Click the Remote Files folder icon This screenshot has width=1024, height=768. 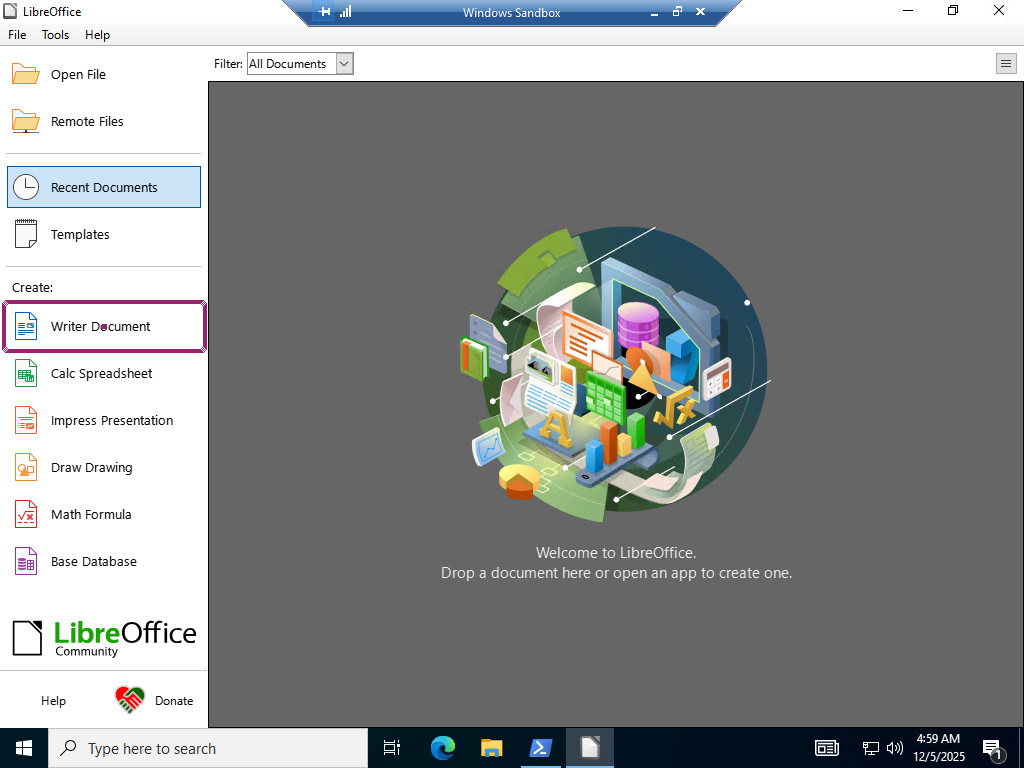(26, 121)
